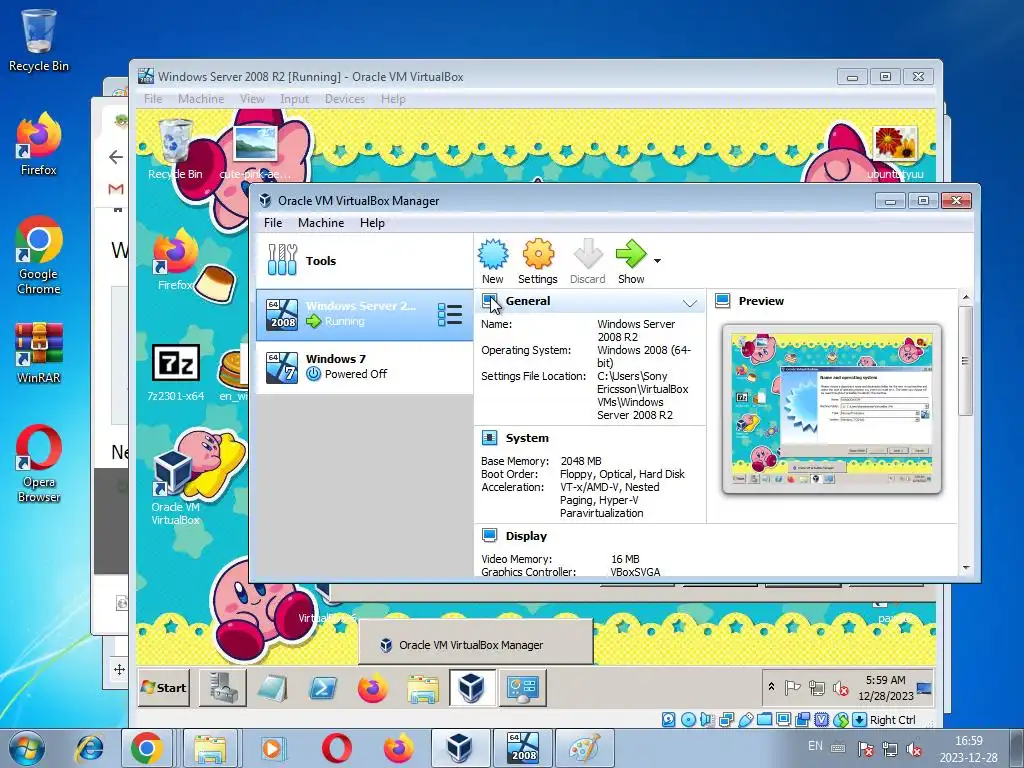Image resolution: width=1024 pixels, height=768 pixels.
Task: Click the USB devices icon in VM status bar
Action: click(746, 720)
